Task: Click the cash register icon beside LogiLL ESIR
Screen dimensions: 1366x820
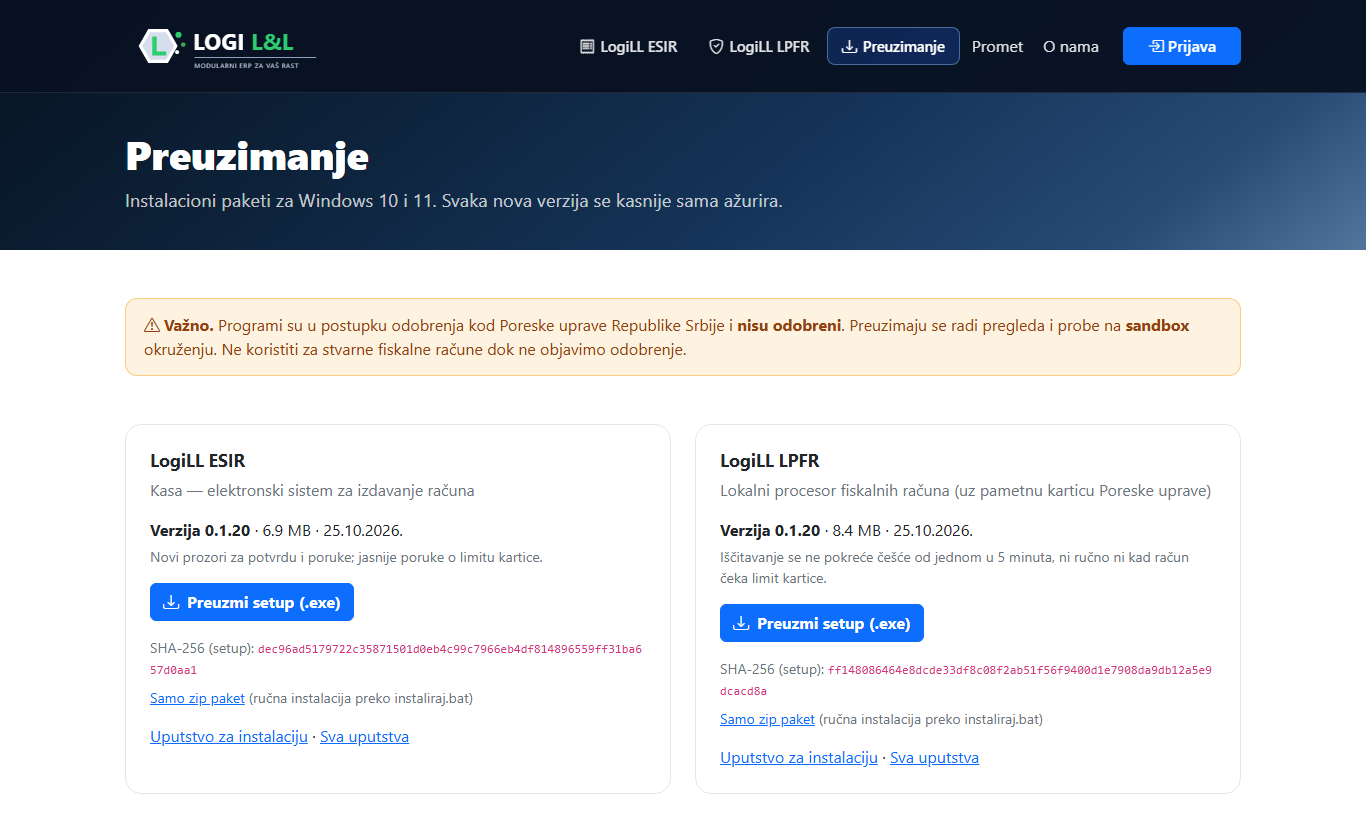Action: click(587, 46)
